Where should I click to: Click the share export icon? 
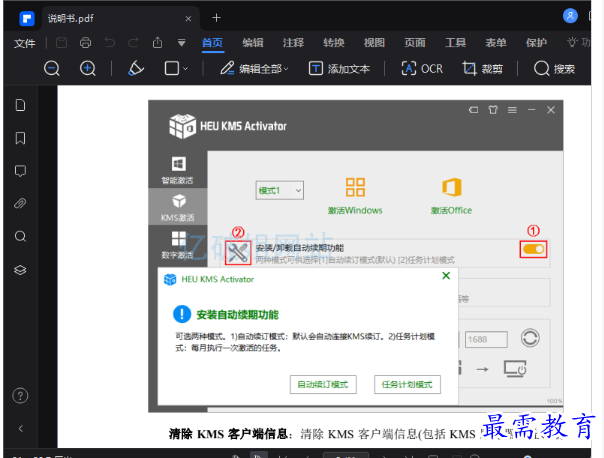[157, 42]
